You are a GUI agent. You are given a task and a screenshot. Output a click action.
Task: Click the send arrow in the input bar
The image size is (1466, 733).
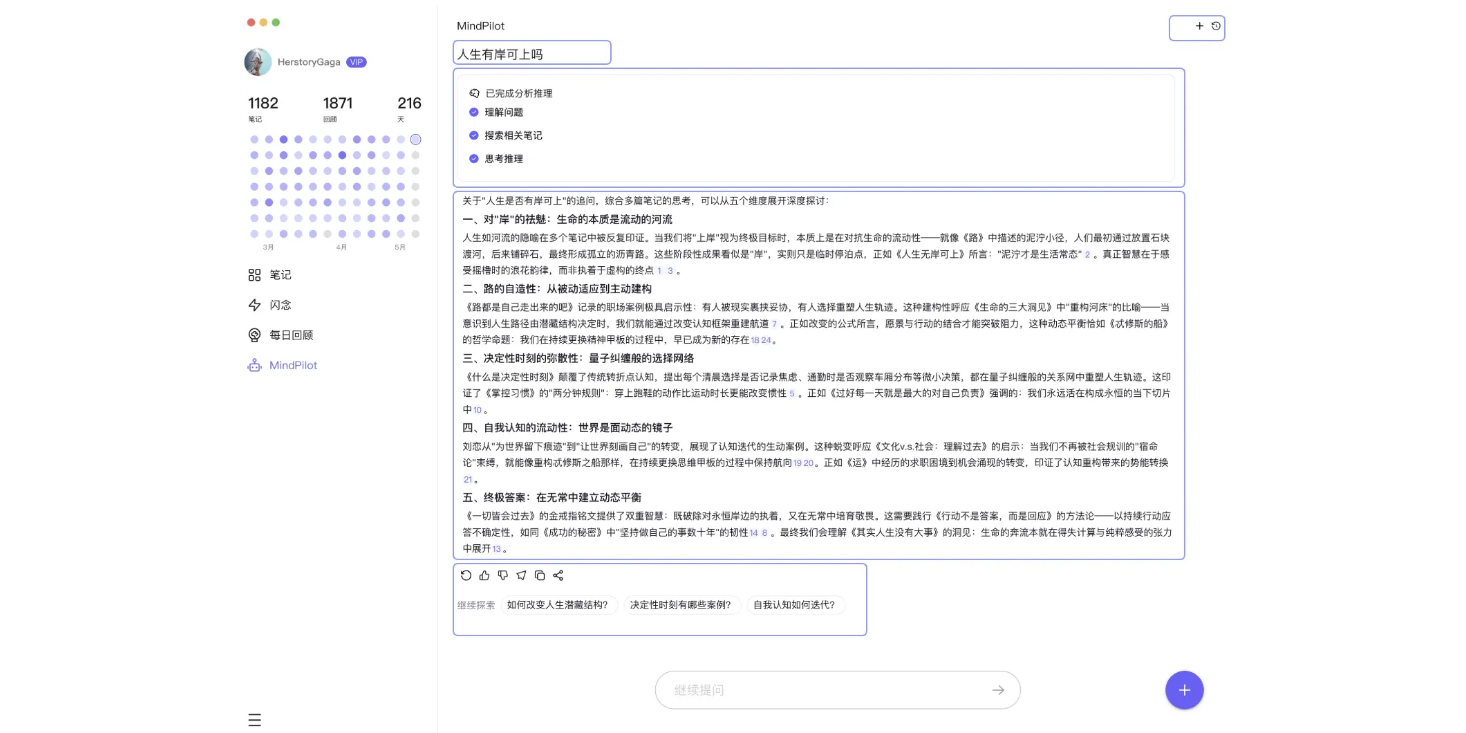997,690
